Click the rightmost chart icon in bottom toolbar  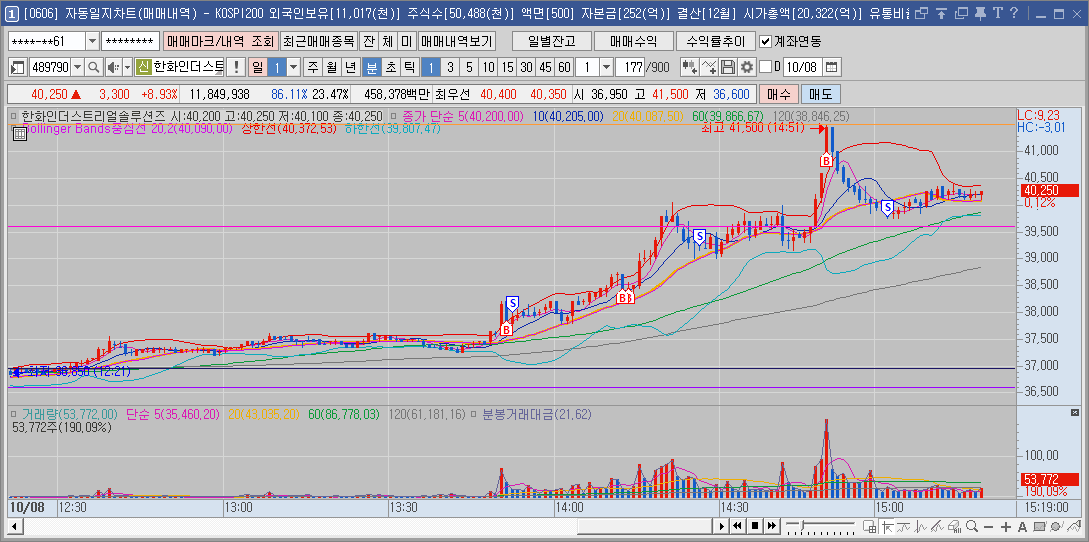click(1074, 526)
